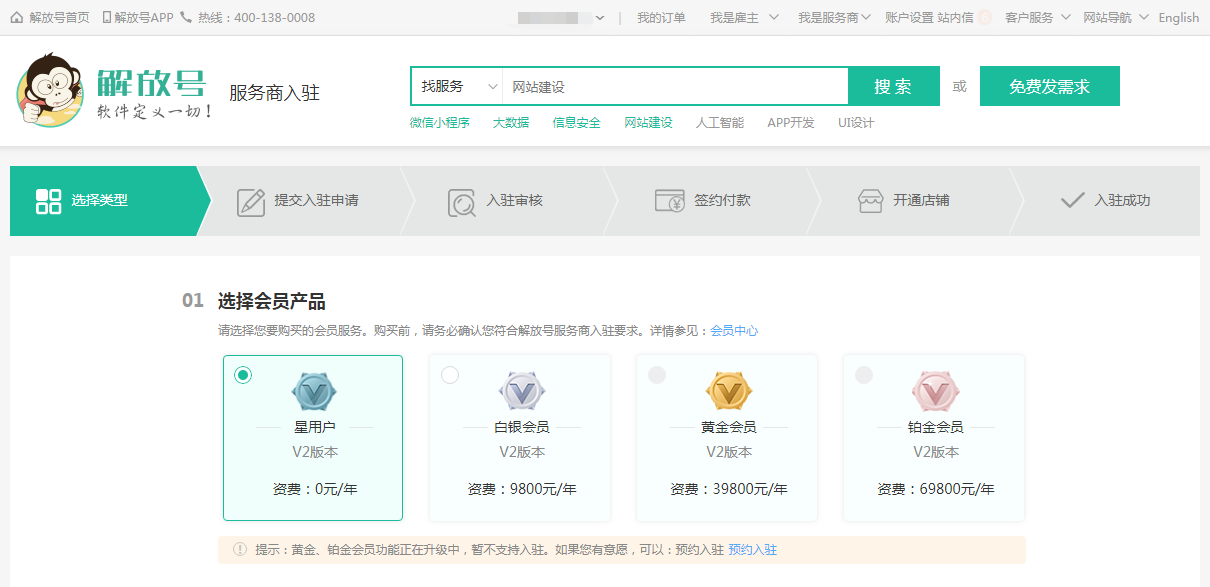
Task: Click the home icon beside 解放号首页
Action: click(x=17, y=18)
